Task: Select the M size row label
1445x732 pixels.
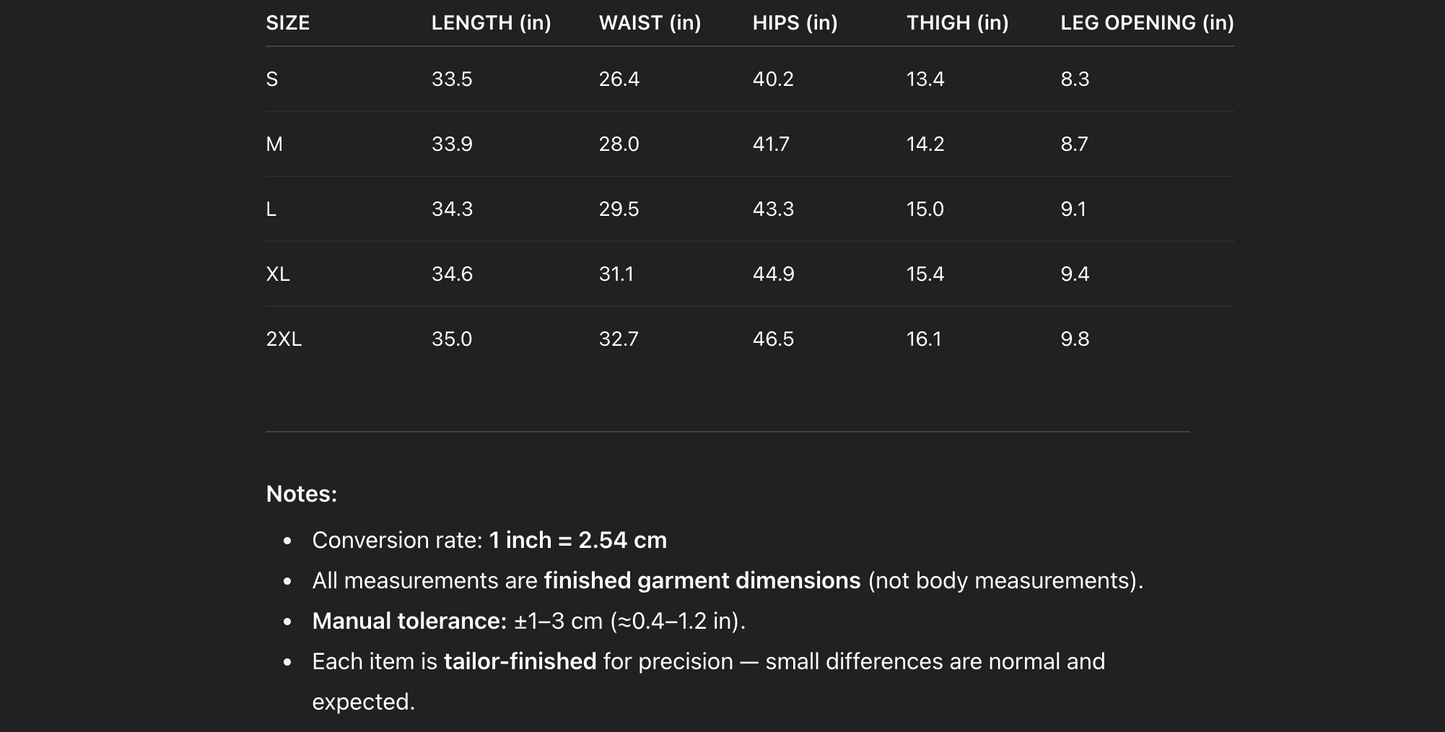Action: pos(274,144)
